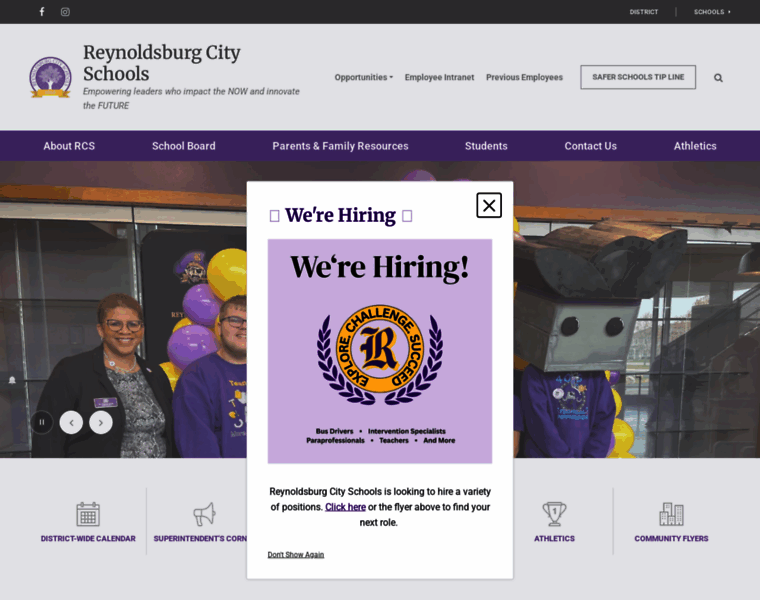This screenshot has width=760, height=600.
Task: Open the Contact Us menu
Action: coord(590,146)
